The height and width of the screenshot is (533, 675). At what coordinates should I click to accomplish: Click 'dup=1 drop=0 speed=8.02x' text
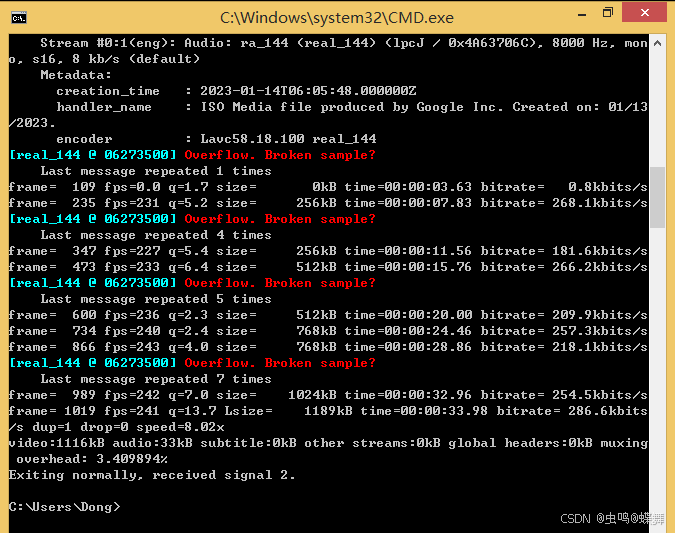129,427
